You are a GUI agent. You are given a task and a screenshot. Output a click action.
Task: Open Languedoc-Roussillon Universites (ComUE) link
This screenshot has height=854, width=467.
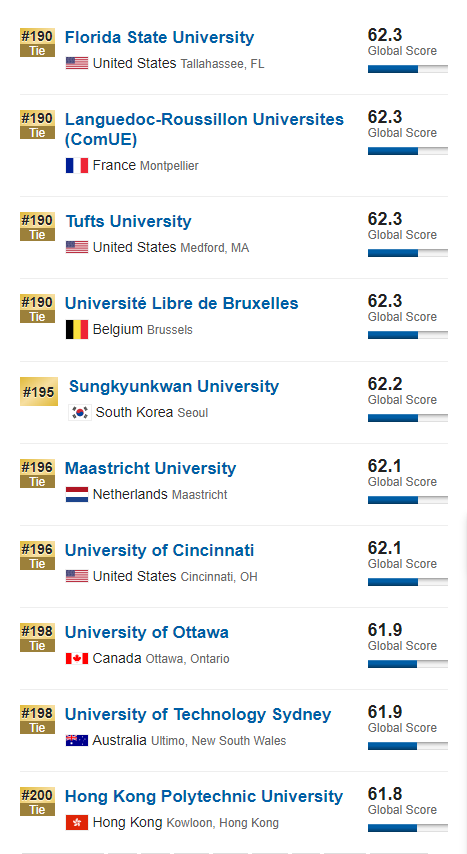tap(204, 130)
